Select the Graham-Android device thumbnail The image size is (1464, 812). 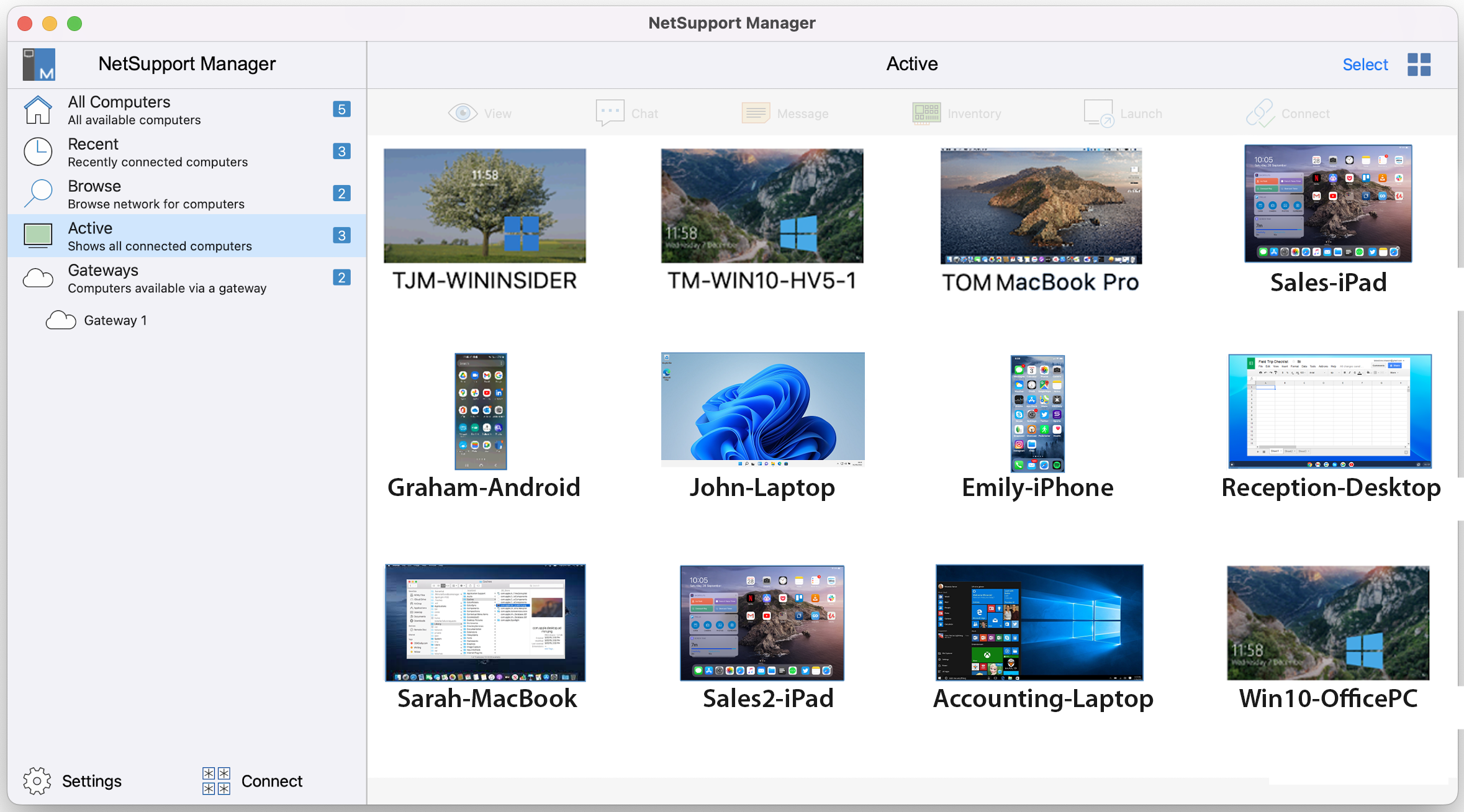tap(481, 411)
